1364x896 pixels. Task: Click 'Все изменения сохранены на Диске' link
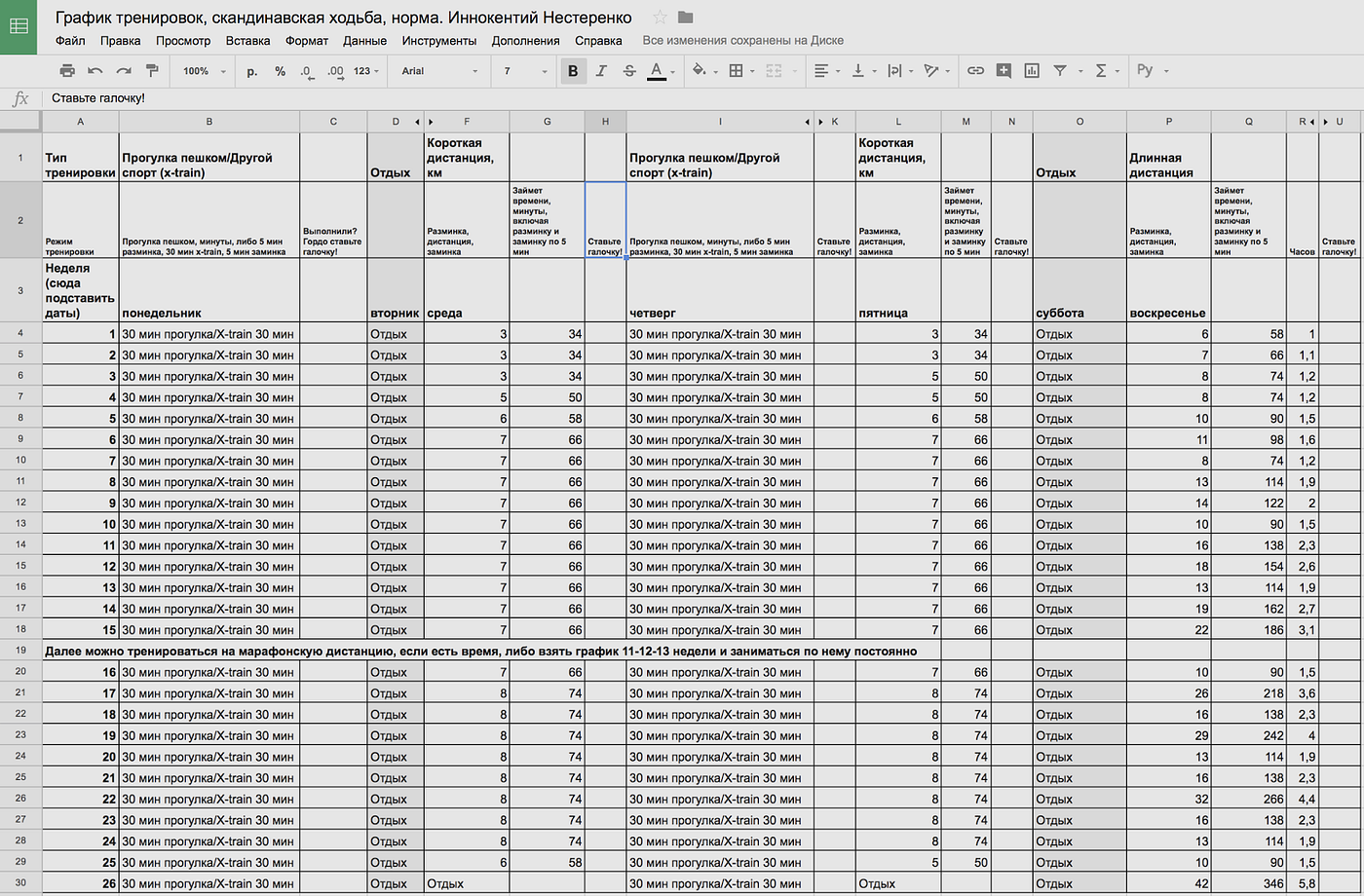tap(743, 41)
